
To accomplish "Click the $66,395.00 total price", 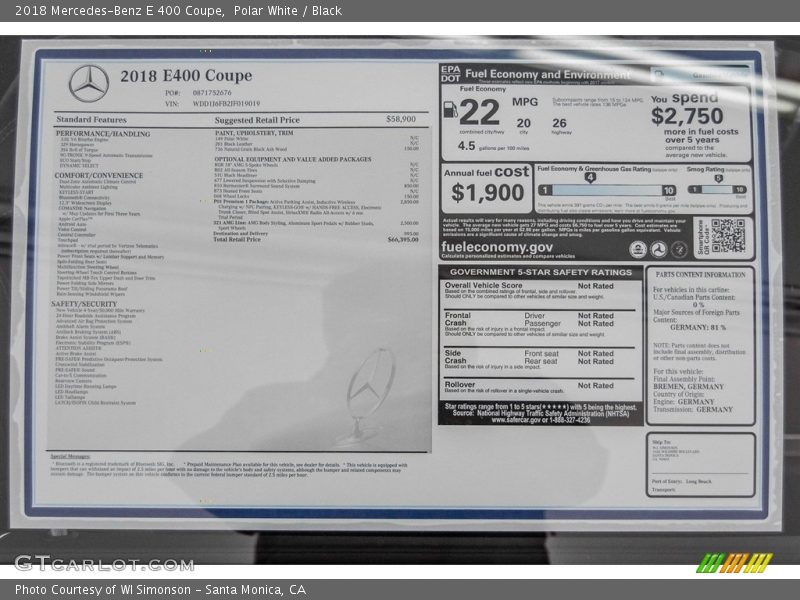I will point(403,239).
